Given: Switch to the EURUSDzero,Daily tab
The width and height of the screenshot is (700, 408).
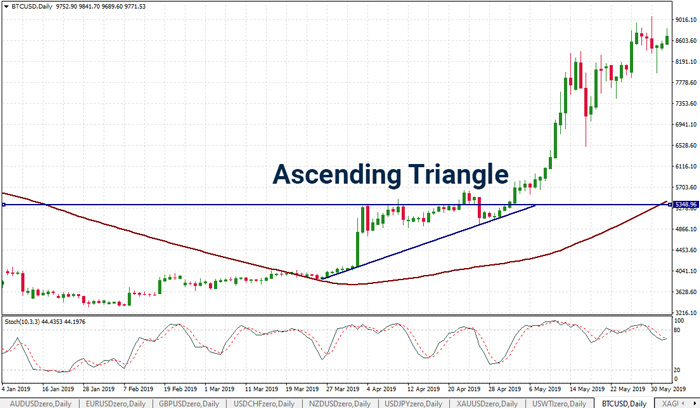Looking at the screenshot, I should [114, 402].
